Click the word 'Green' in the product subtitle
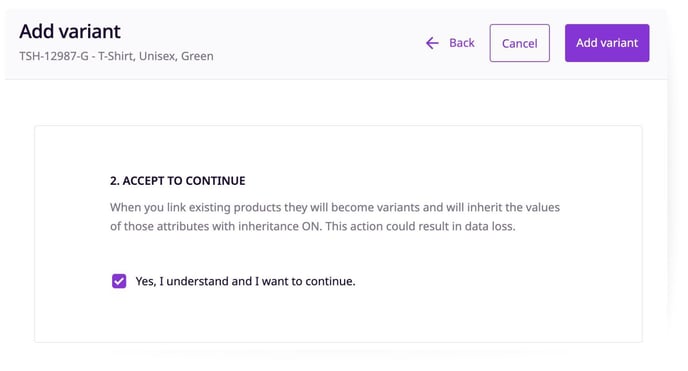This screenshot has width=688, height=371. (197, 56)
